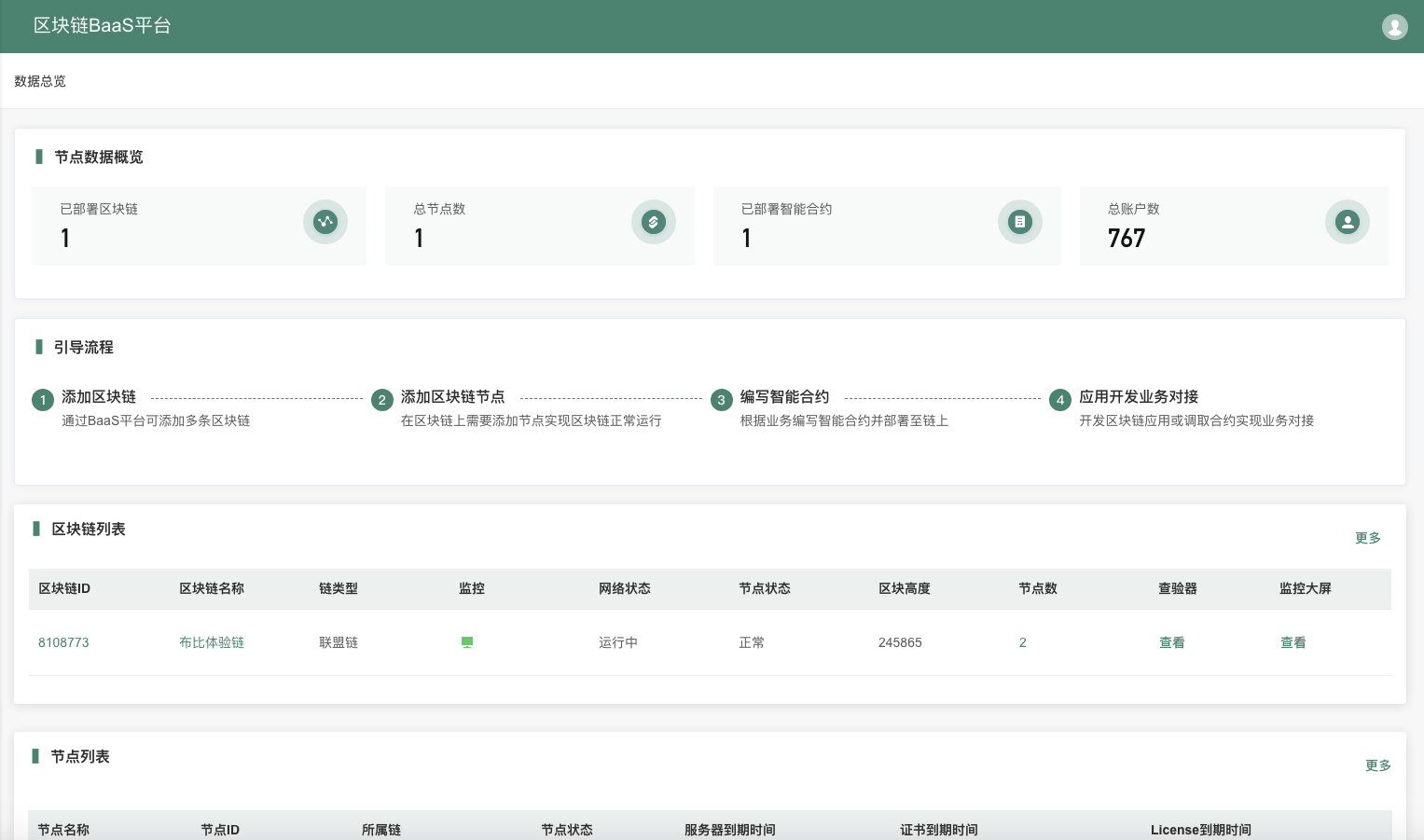
Task: Click the License到期时间 column header
Action: (1201, 830)
